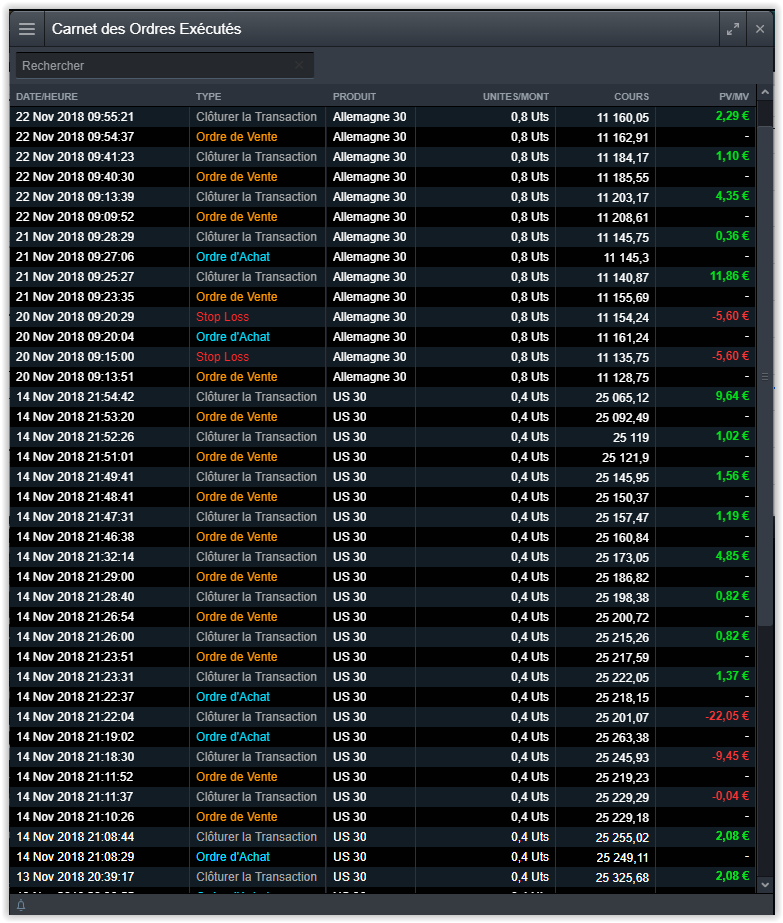Sort by UNITES/MONT column header
This screenshot has height=923, width=783.
click(x=515, y=97)
